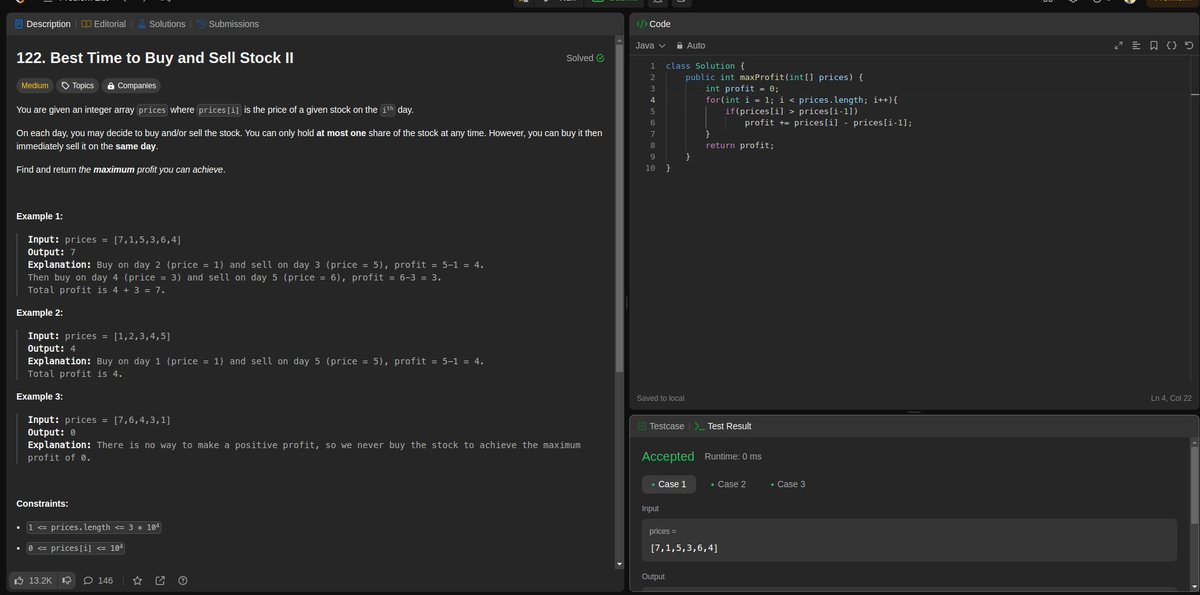Open the feedback icon below the description
Screen dimensions: 1200x595
[183, 580]
